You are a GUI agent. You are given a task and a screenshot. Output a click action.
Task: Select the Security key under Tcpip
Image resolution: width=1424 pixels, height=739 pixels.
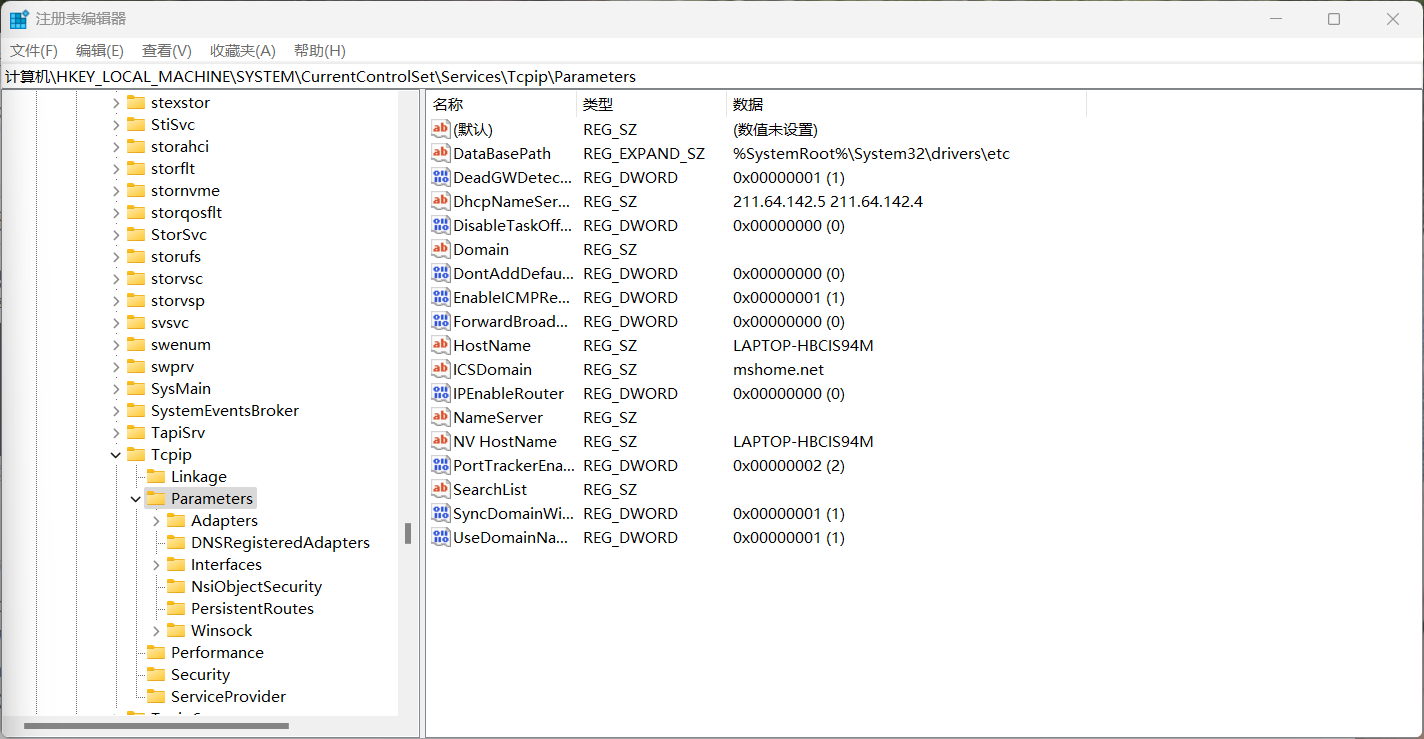[x=200, y=674]
